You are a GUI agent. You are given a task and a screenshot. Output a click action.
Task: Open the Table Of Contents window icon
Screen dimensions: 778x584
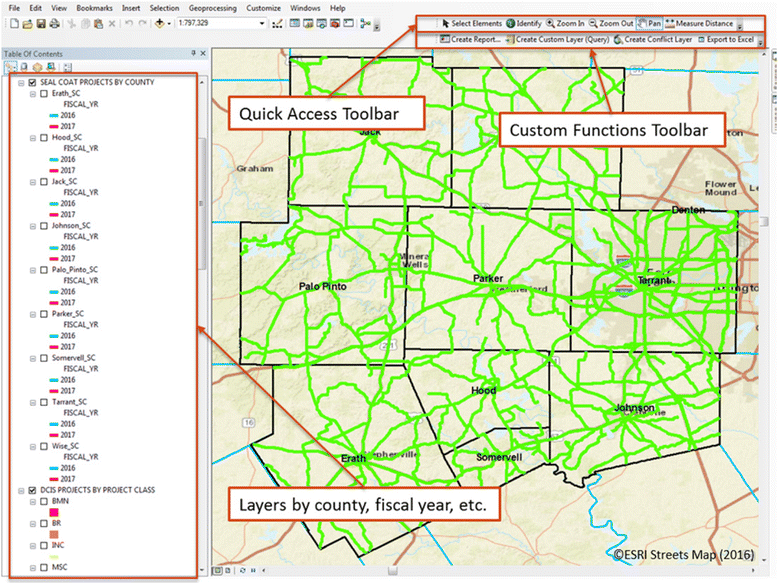(295, 23)
